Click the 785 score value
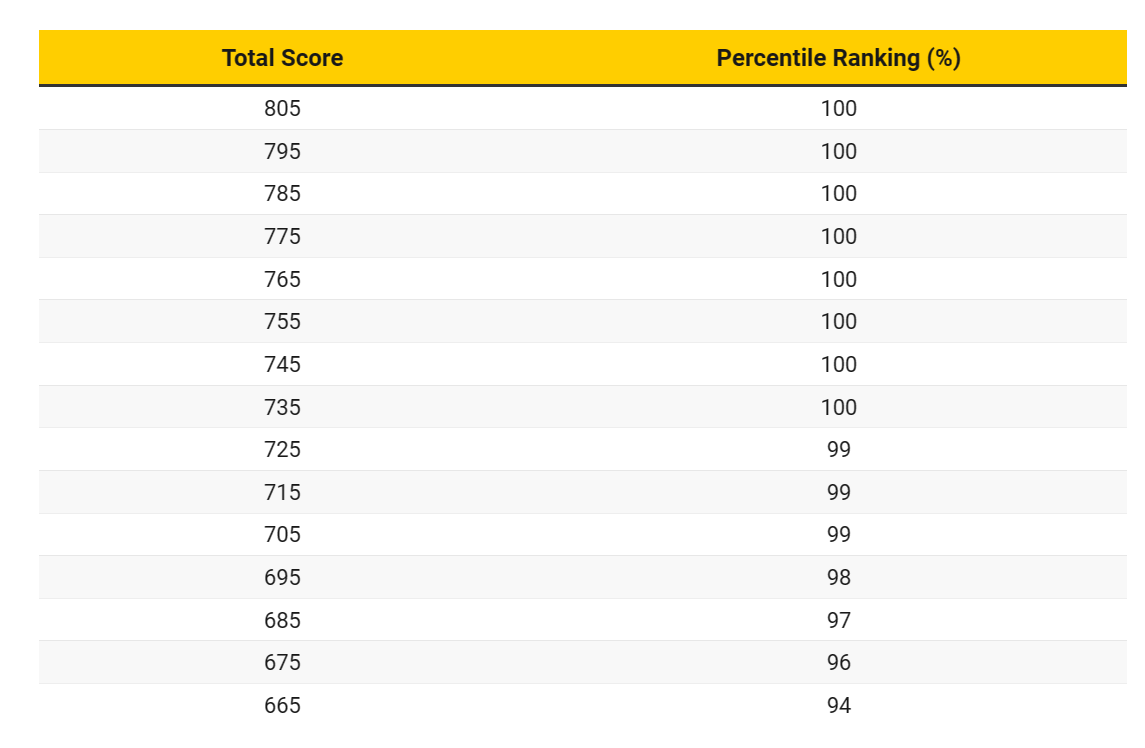1145x748 pixels. (282, 193)
